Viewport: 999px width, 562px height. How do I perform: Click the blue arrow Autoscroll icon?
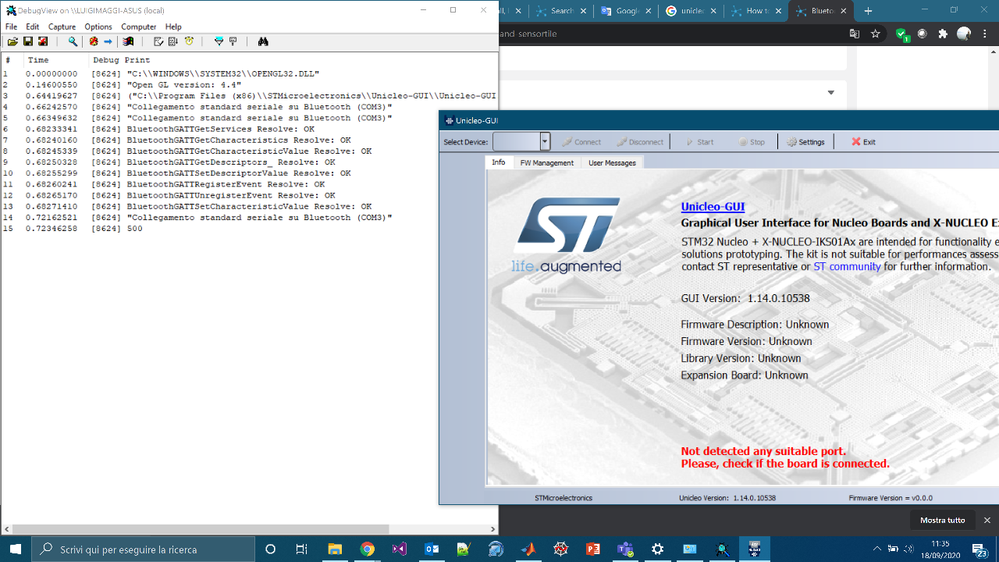click(x=108, y=41)
